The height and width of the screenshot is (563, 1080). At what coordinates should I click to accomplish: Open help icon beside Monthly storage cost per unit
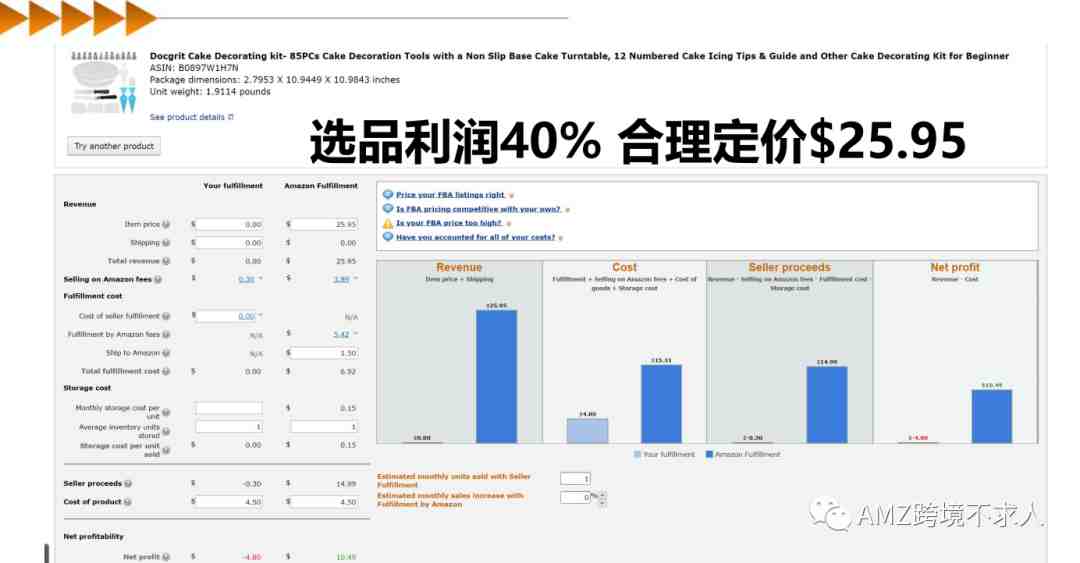pos(166,412)
